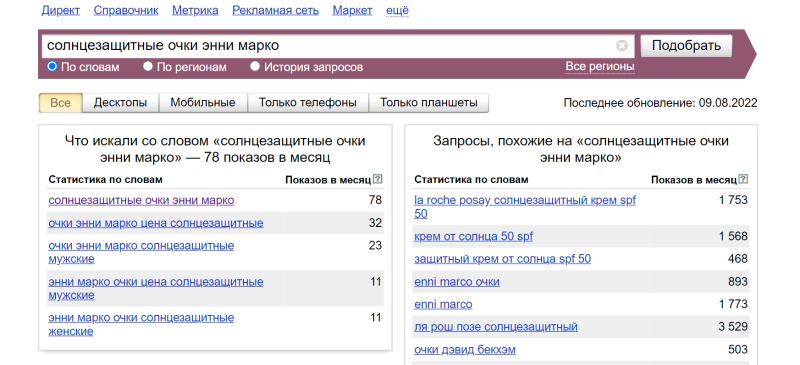Open query 'enni marco очки'
This screenshot has height=365, width=800.
pyautogui.click(x=457, y=282)
